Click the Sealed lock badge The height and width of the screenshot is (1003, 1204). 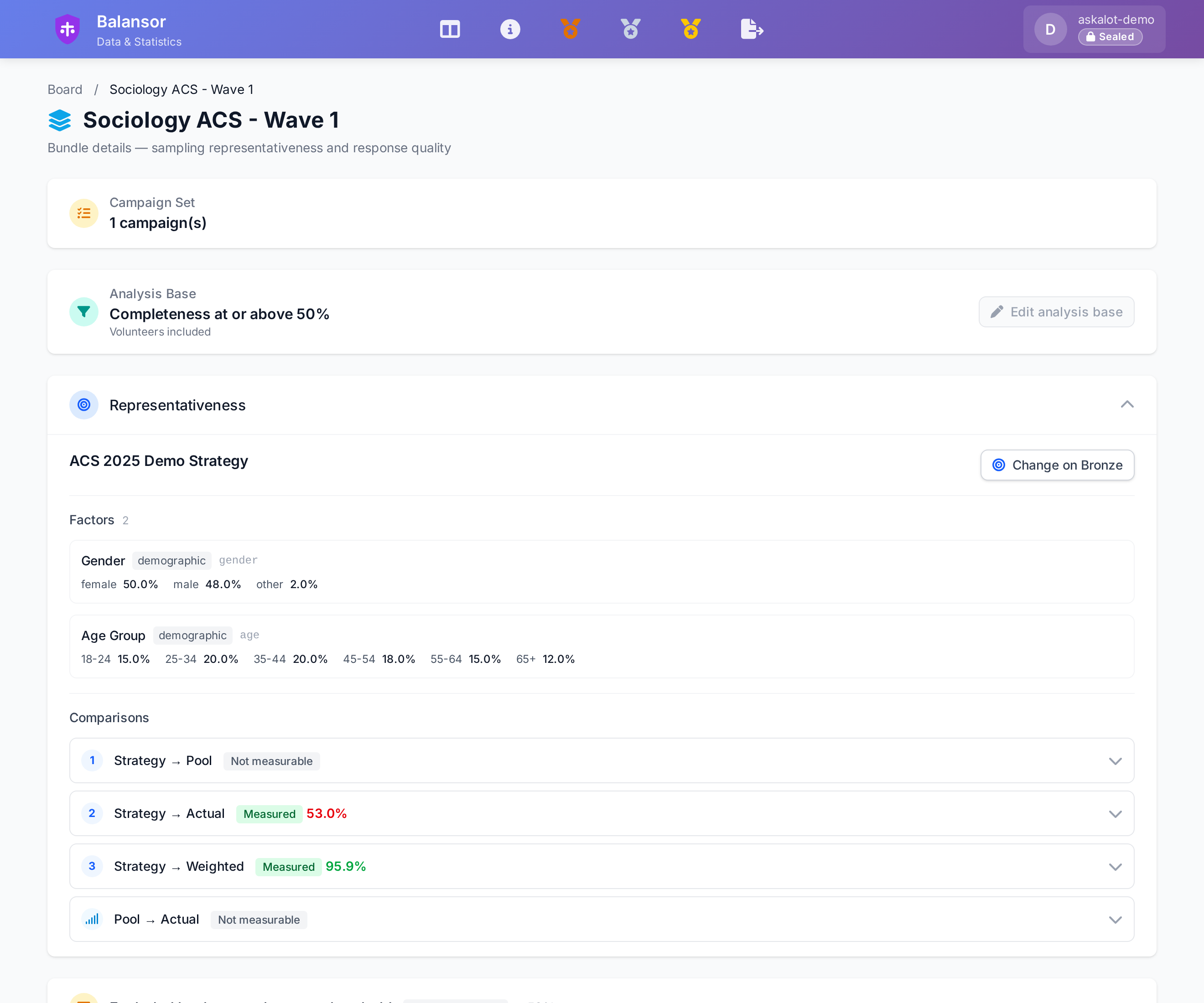coord(1110,36)
